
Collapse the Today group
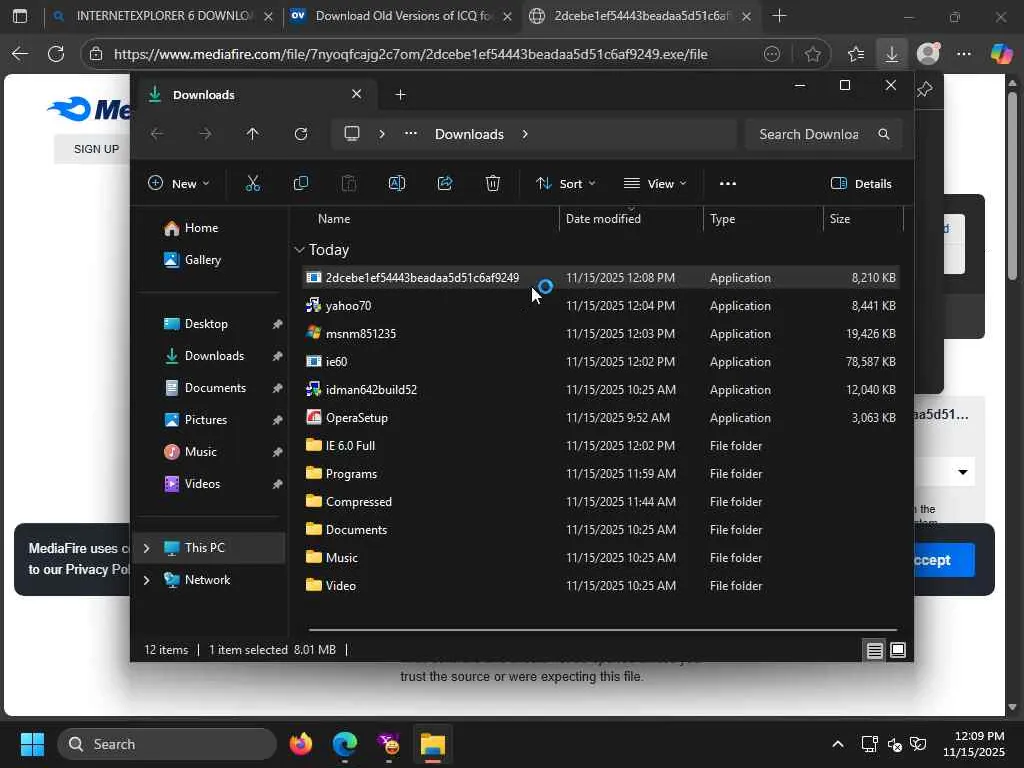point(299,249)
